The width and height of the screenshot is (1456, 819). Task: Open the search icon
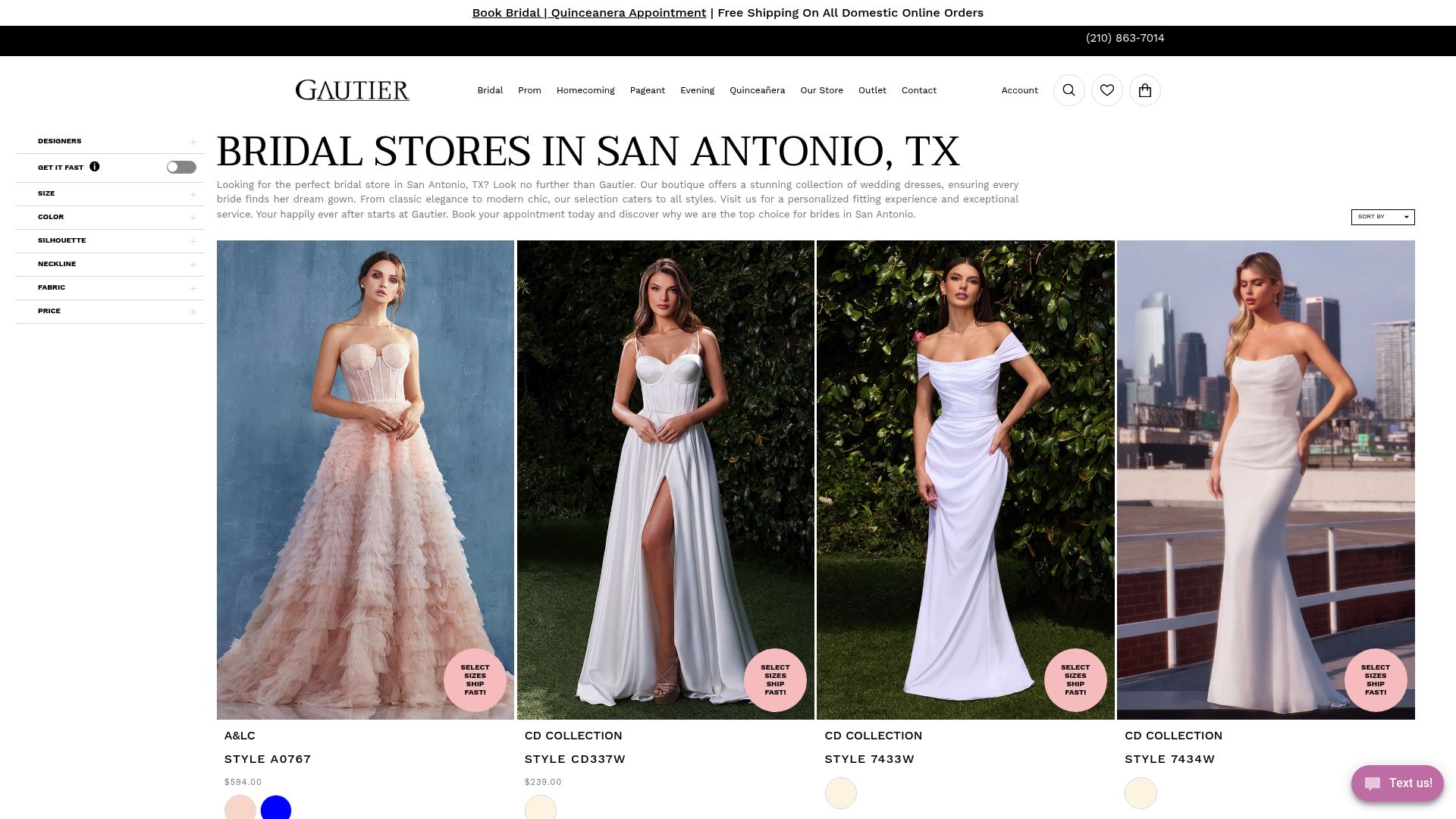click(1068, 89)
